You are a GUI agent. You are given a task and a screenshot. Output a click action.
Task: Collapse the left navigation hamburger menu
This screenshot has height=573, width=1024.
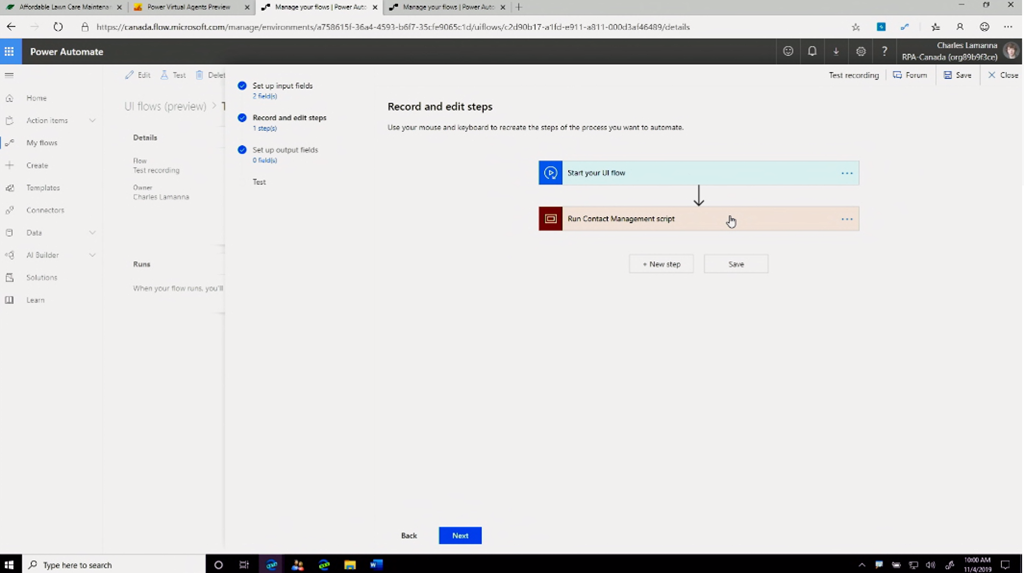tap(10, 75)
